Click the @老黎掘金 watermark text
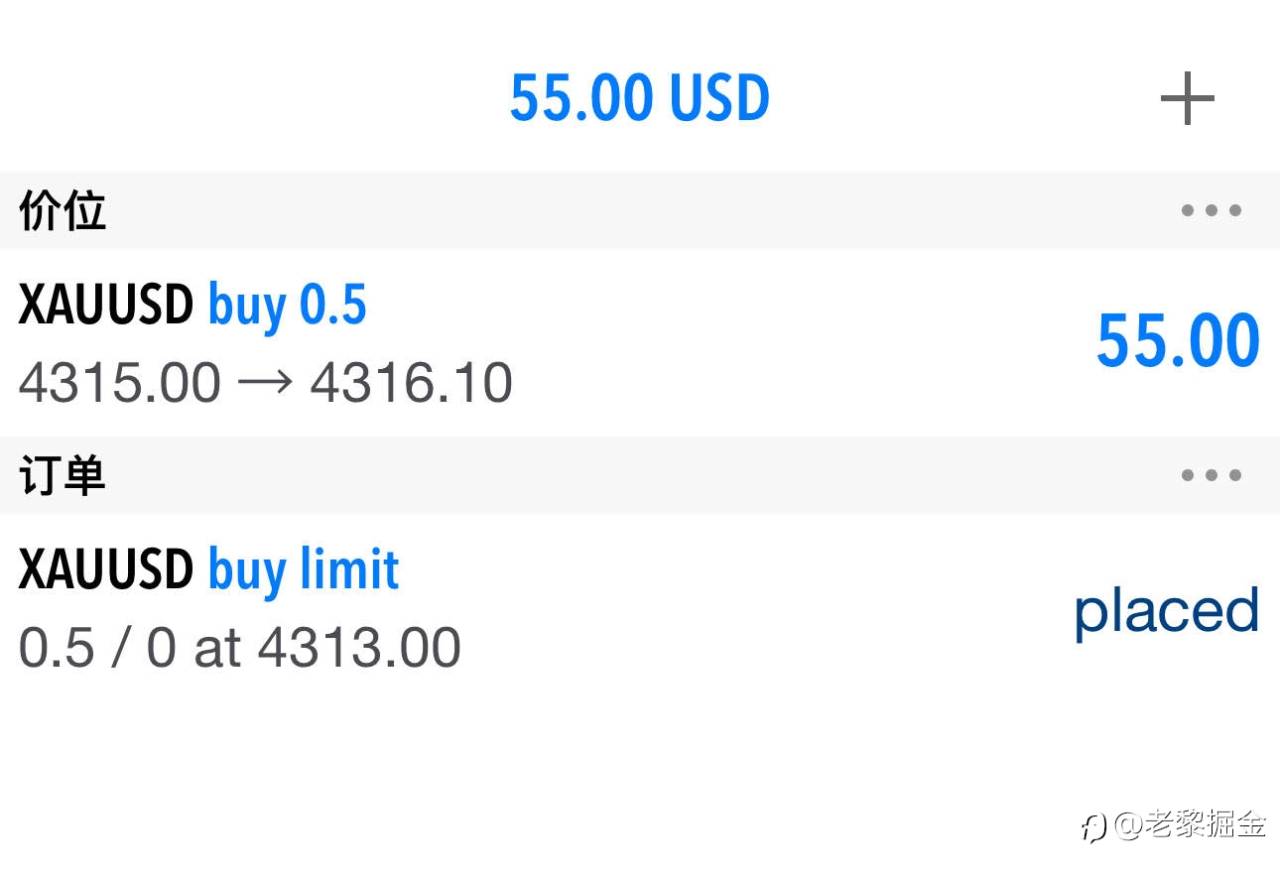This screenshot has width=1280, height=876. [1190, 826]
